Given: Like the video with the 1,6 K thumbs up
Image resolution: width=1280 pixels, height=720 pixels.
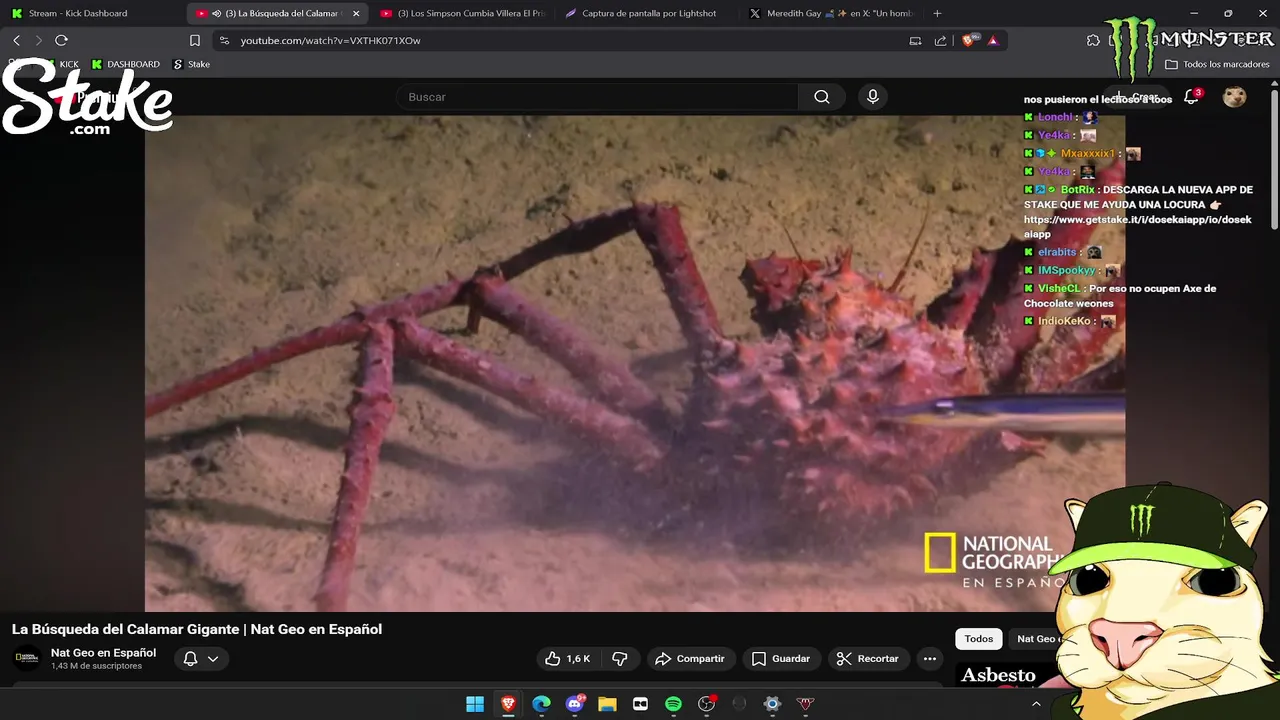Looking at the screenshot, I should 567,658.
